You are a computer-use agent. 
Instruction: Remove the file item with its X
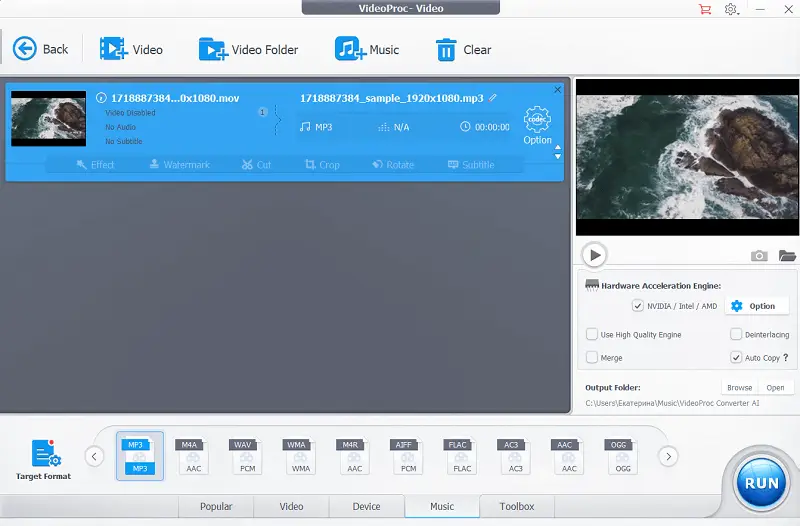pos(558,90)
